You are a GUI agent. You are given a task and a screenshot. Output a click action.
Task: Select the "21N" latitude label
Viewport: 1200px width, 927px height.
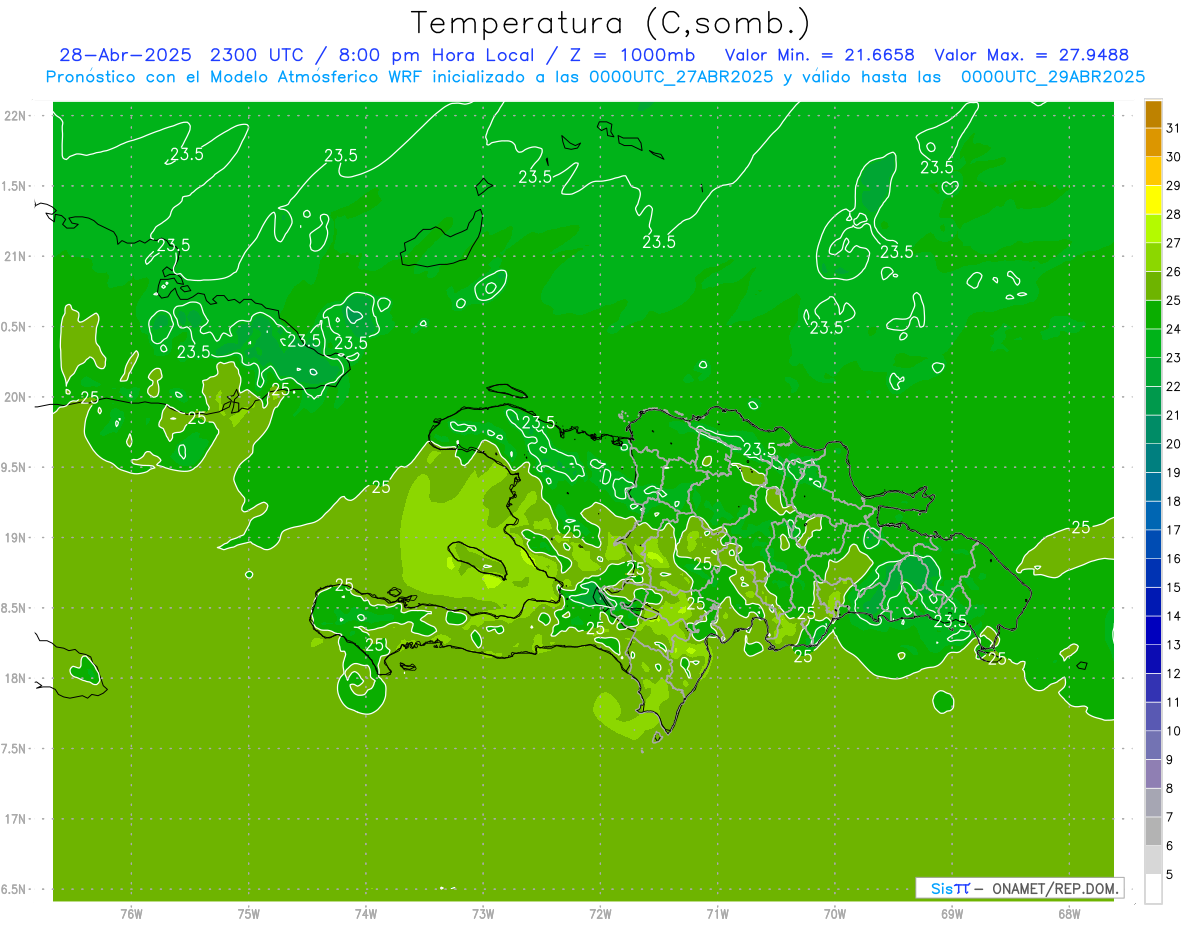click(14, 256)
